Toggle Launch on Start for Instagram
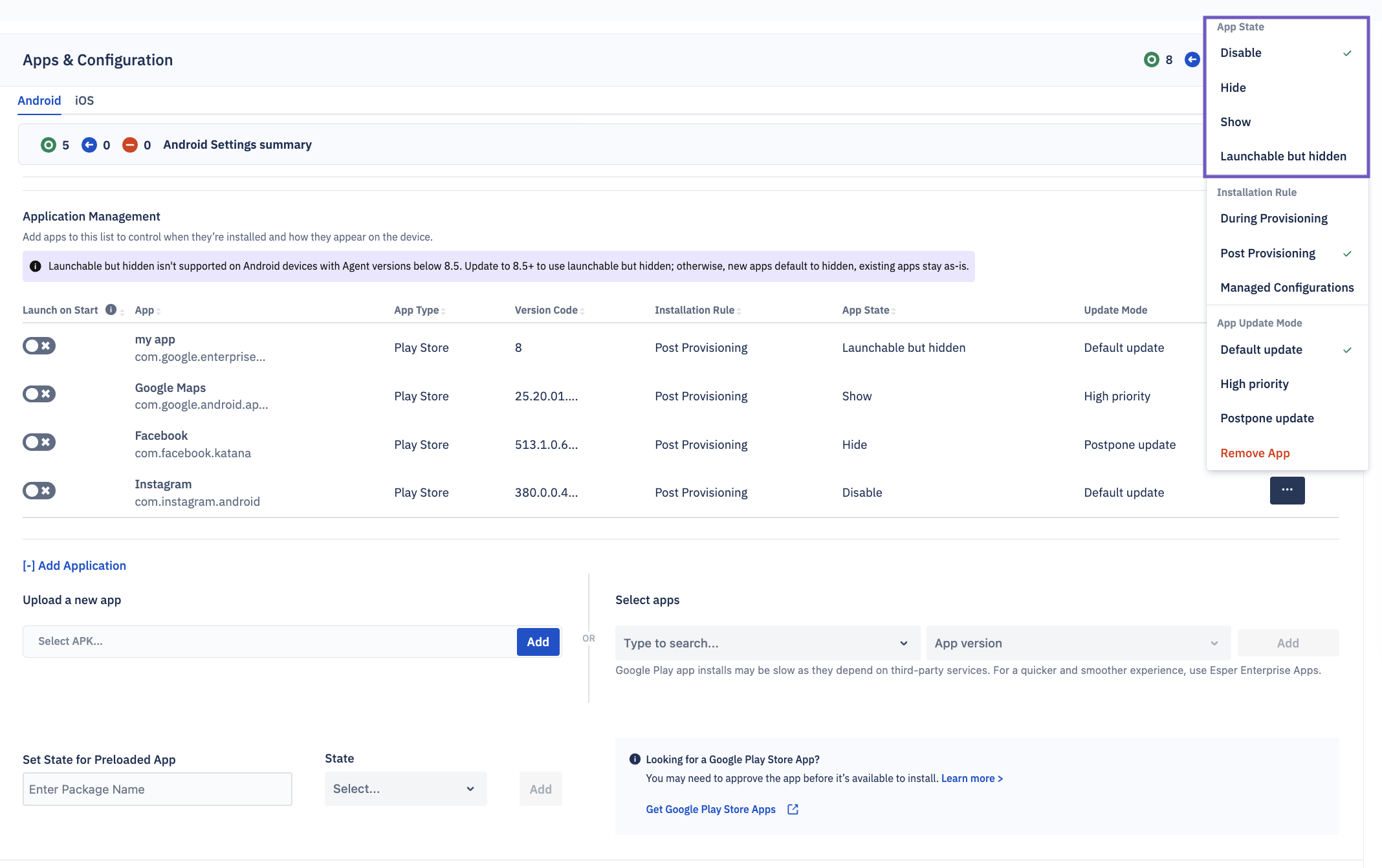 [39, 491]
